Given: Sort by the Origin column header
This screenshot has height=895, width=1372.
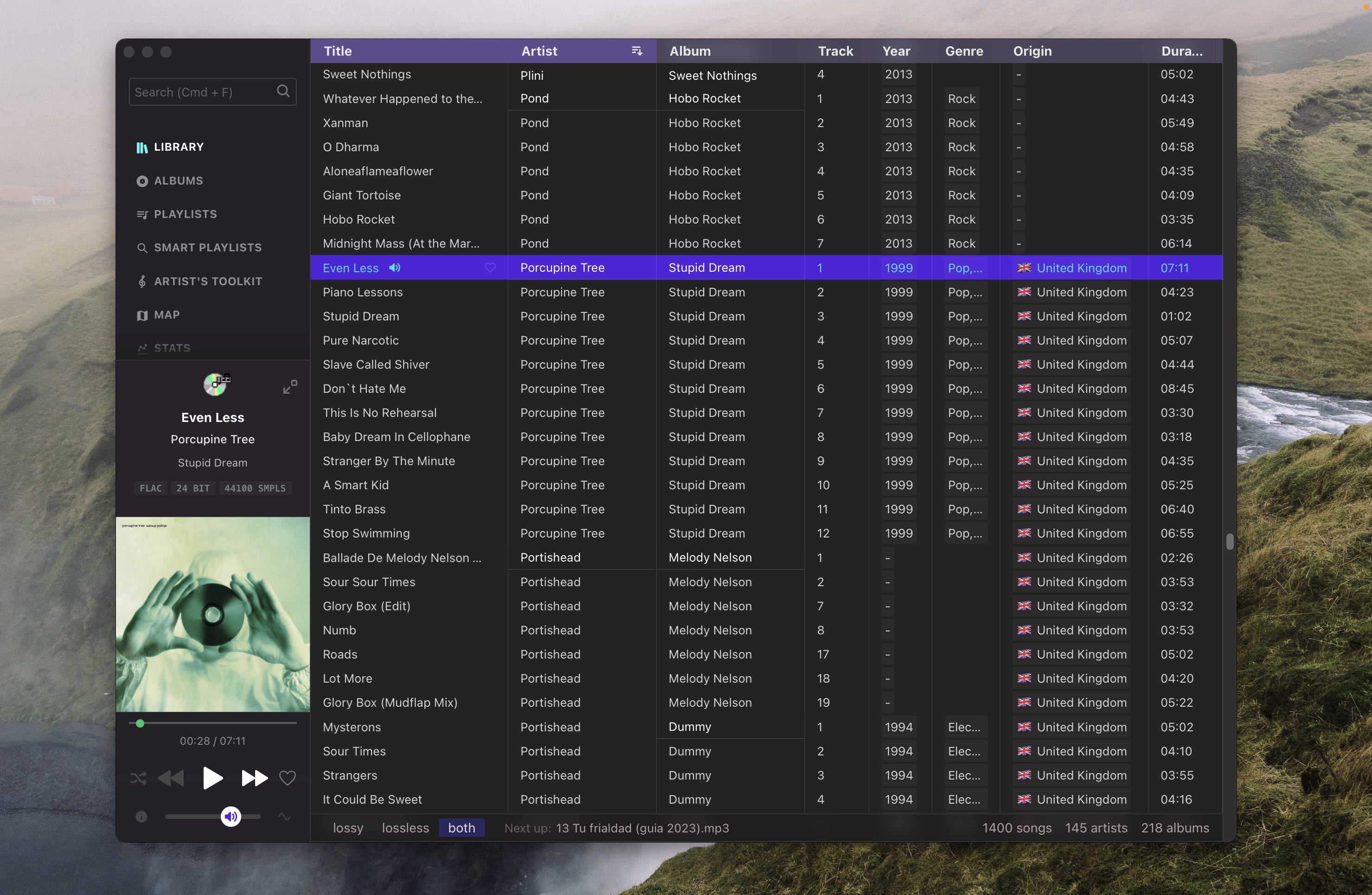Looking at the screenshot, I should pos(1032,51).
